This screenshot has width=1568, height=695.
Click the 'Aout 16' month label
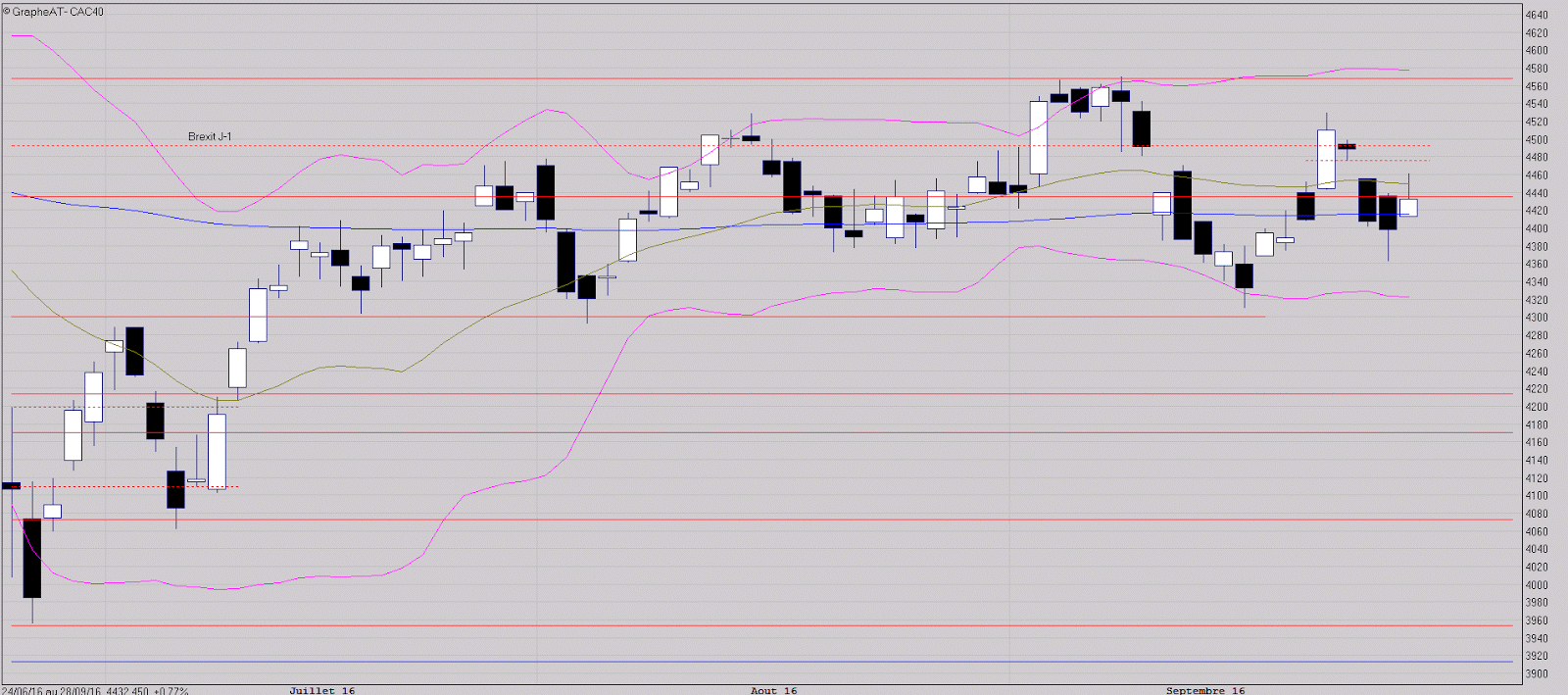773,690
